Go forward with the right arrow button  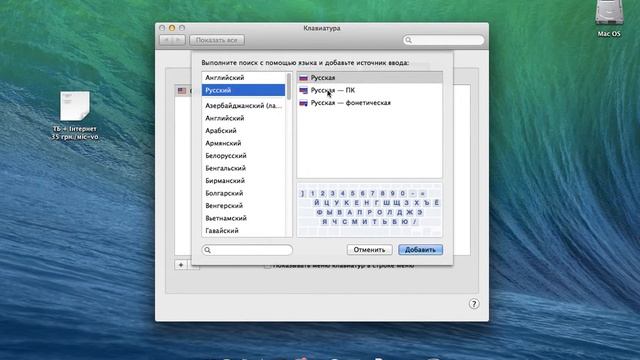[x=178, y=40]
